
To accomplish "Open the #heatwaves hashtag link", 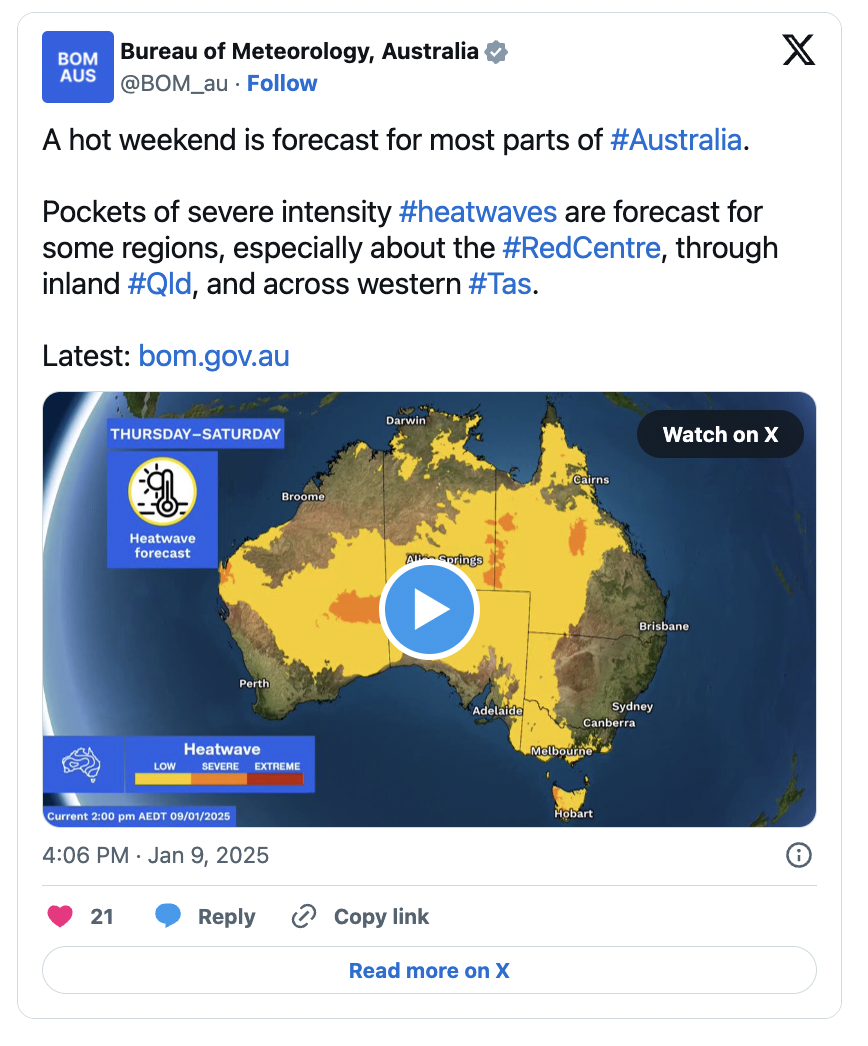I will (478, 212).
